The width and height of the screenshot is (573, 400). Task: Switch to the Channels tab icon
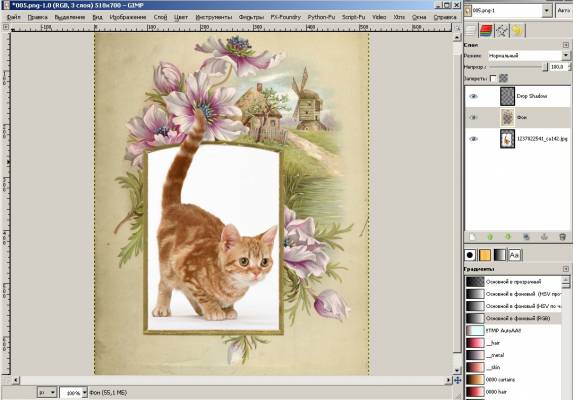click(x=486, y=30)
